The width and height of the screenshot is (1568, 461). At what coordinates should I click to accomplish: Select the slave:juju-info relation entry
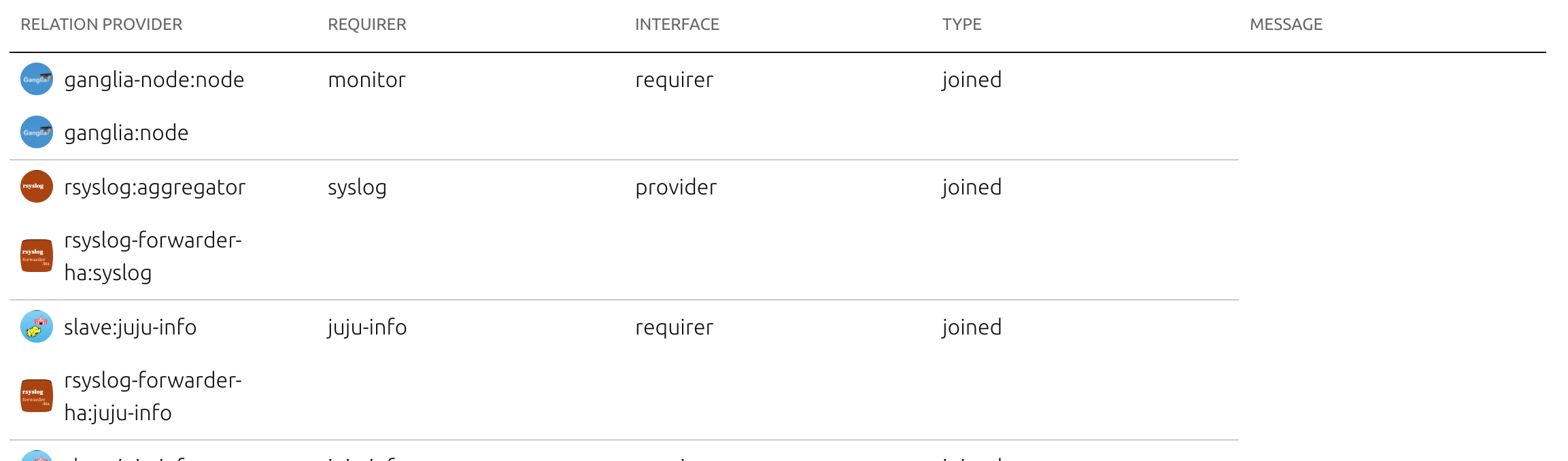point(129,327)
